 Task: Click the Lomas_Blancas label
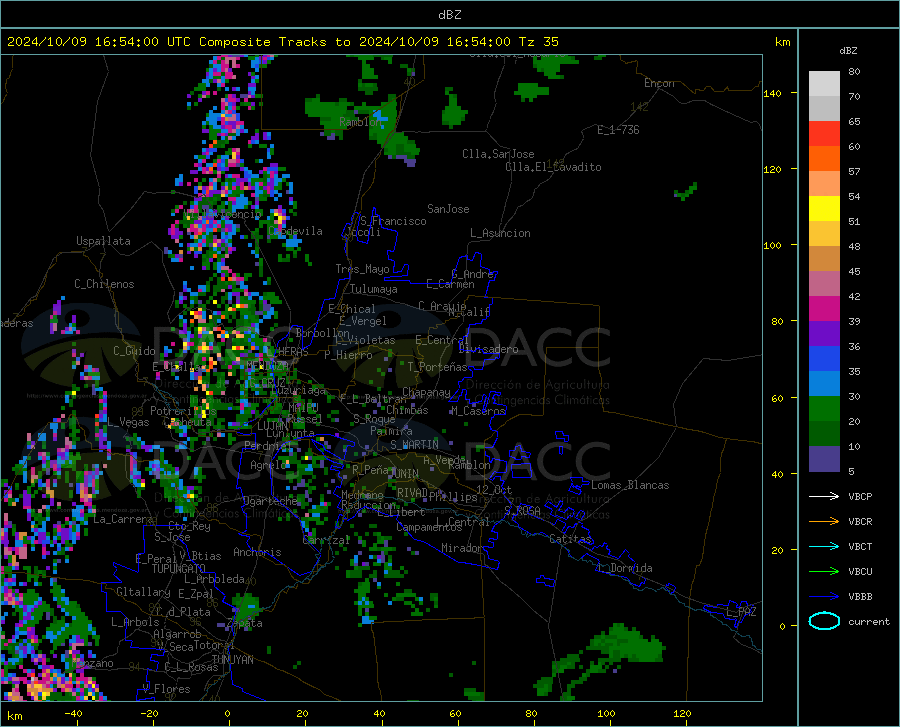(630, 485)
